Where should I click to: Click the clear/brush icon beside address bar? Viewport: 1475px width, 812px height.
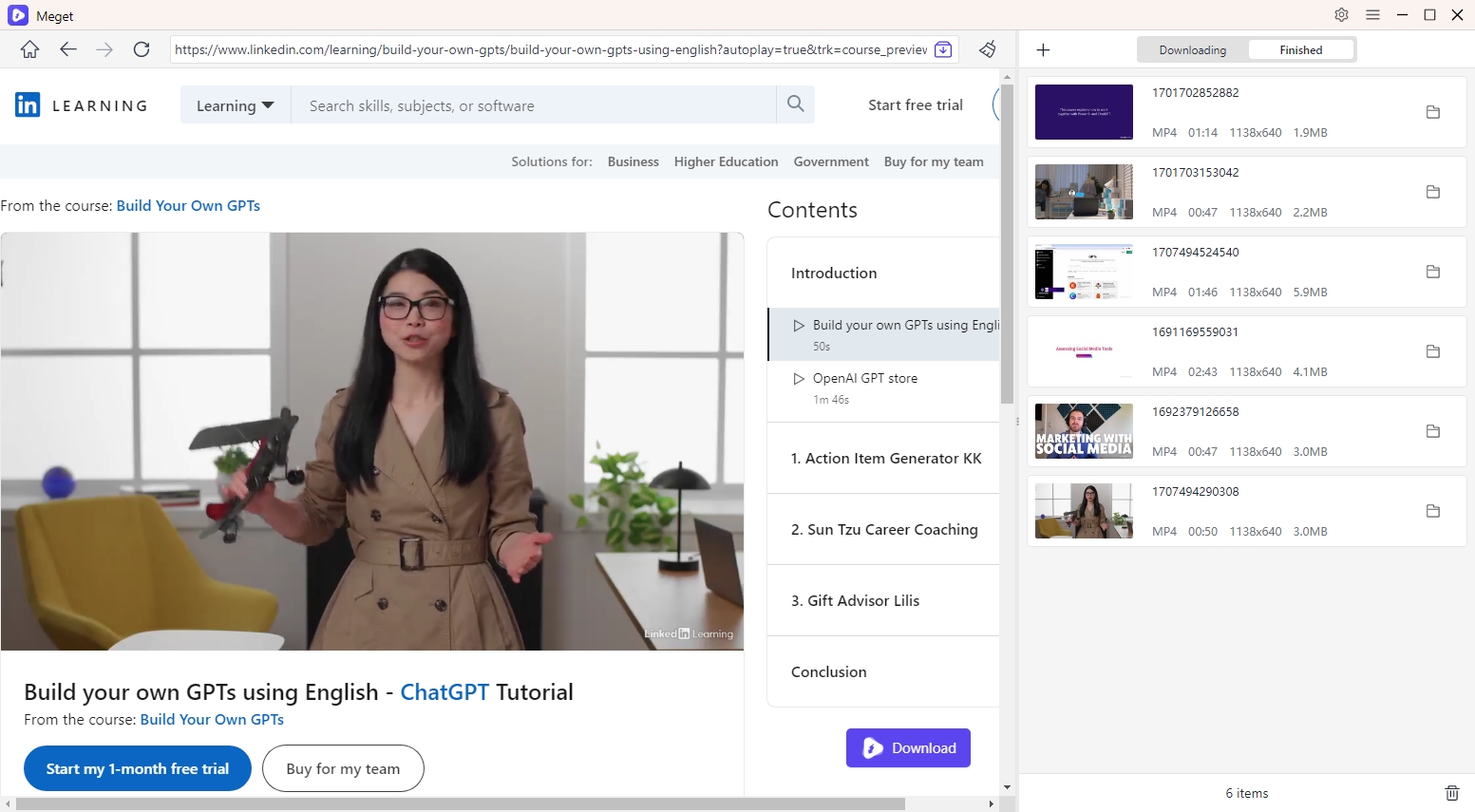988,49
